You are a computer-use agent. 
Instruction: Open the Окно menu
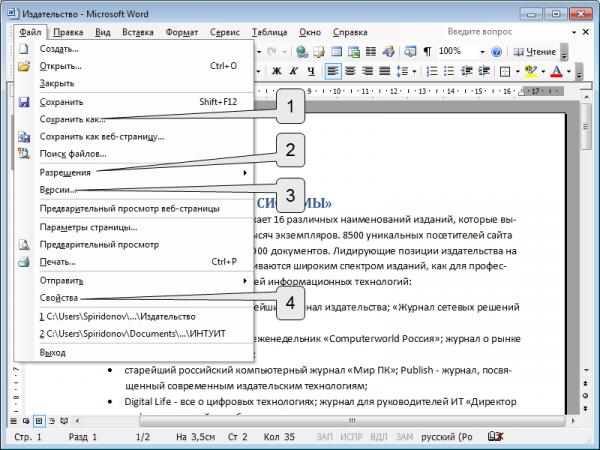tap(310, 32)
